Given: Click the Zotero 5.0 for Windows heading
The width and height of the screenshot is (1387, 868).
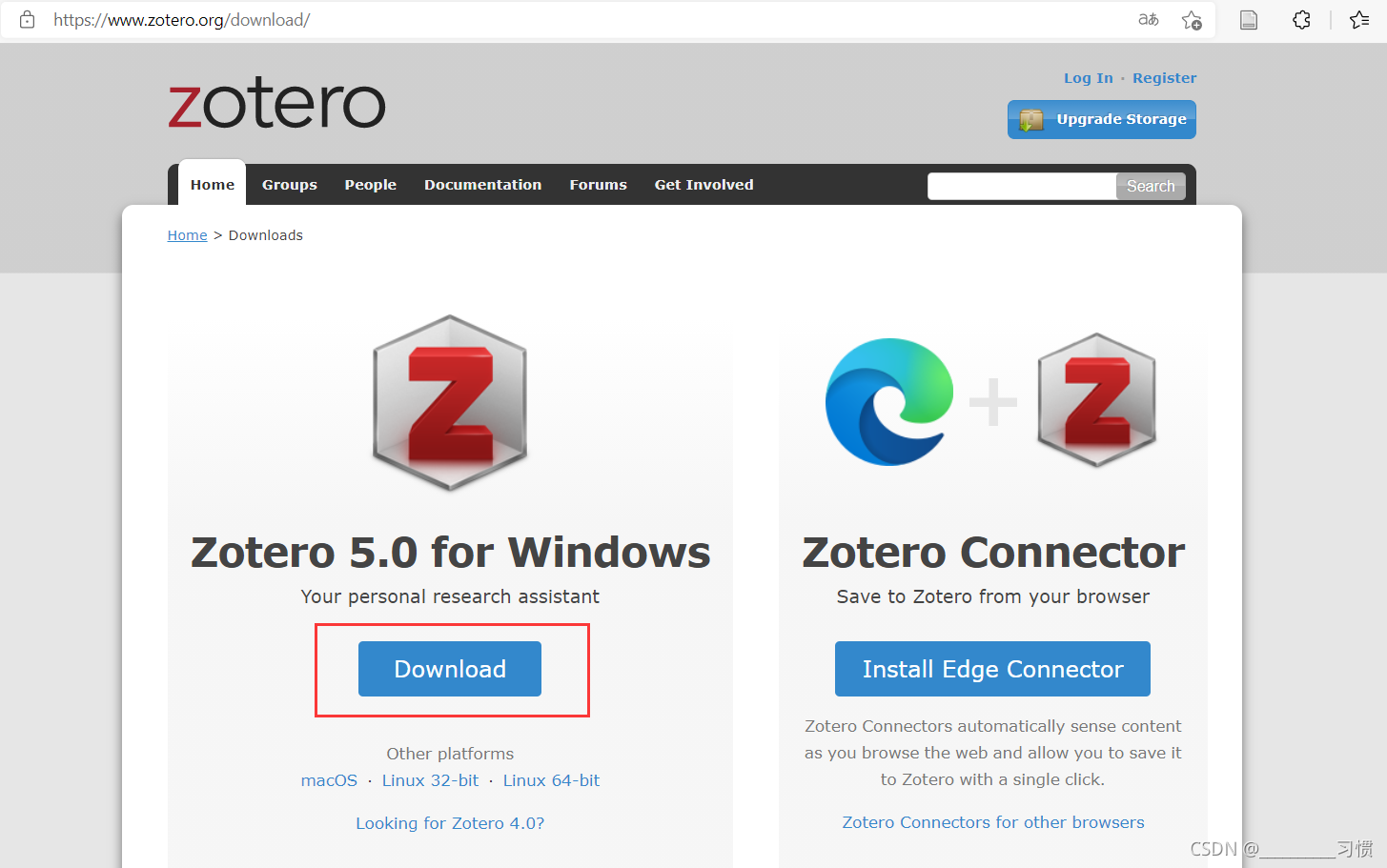Looking at the screenshot, I should pyautogui.click(x=451, y=553).
